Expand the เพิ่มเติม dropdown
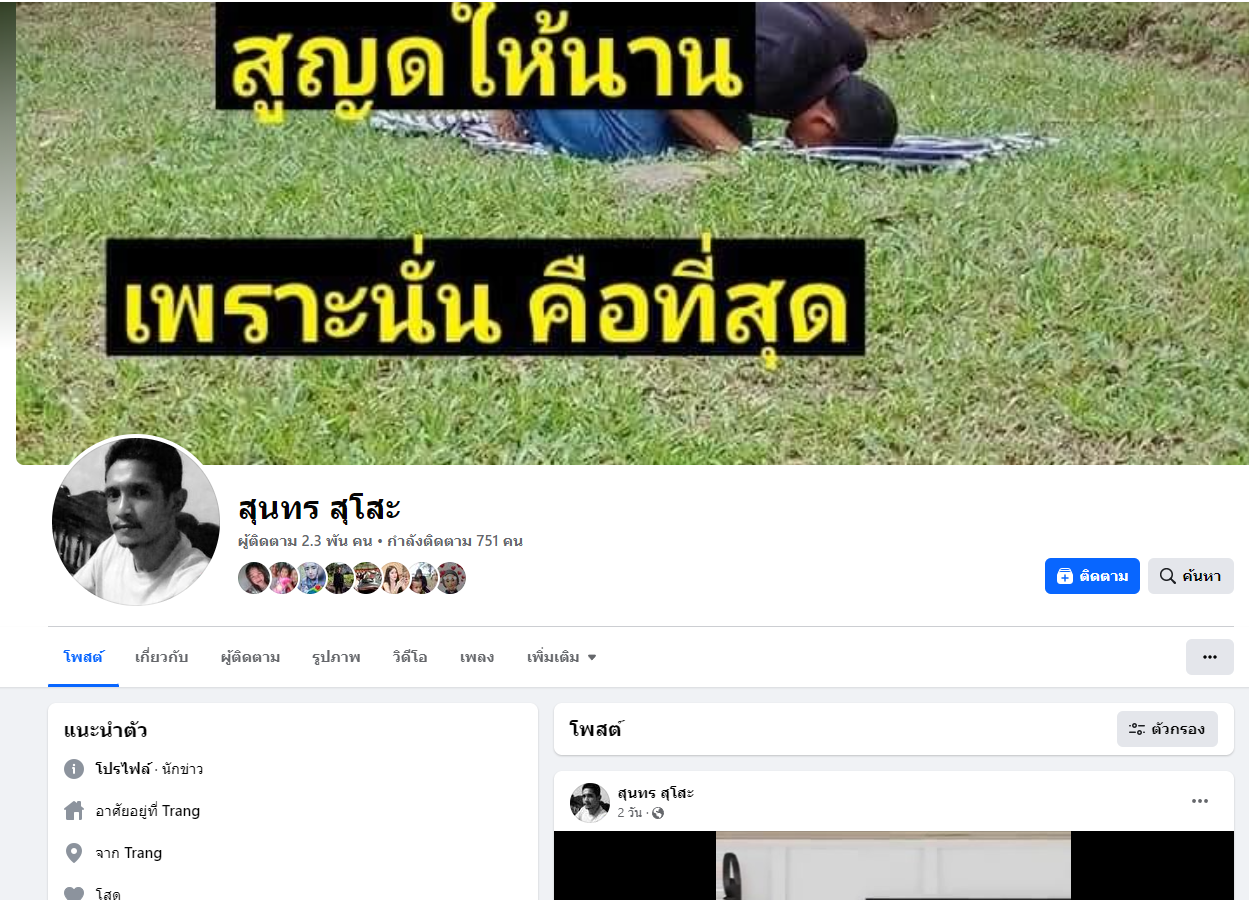Image resolution: width=1249 pixels, height=900 pixels. tap(561, 657)
